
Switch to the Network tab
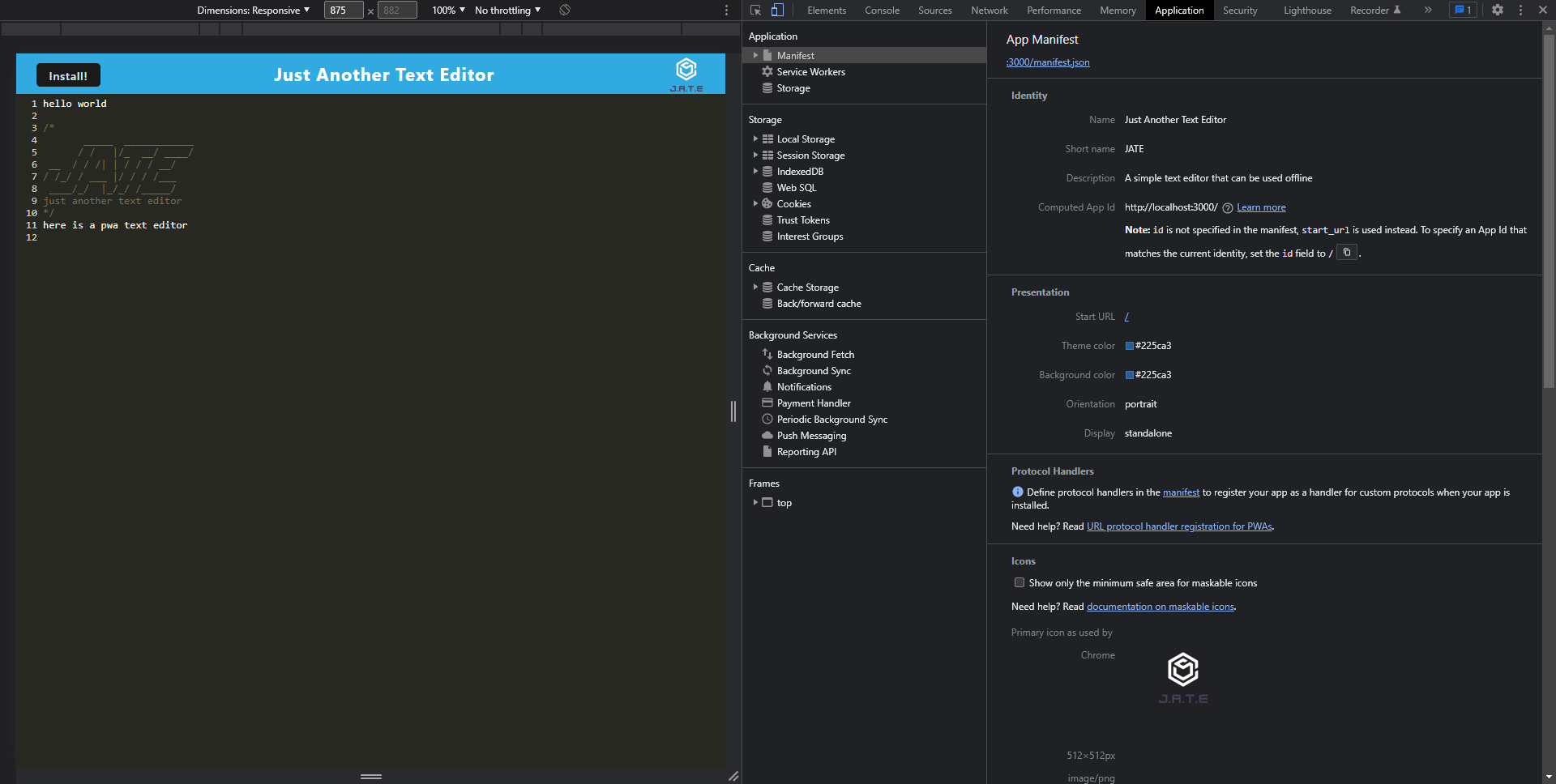pos(989,10)
